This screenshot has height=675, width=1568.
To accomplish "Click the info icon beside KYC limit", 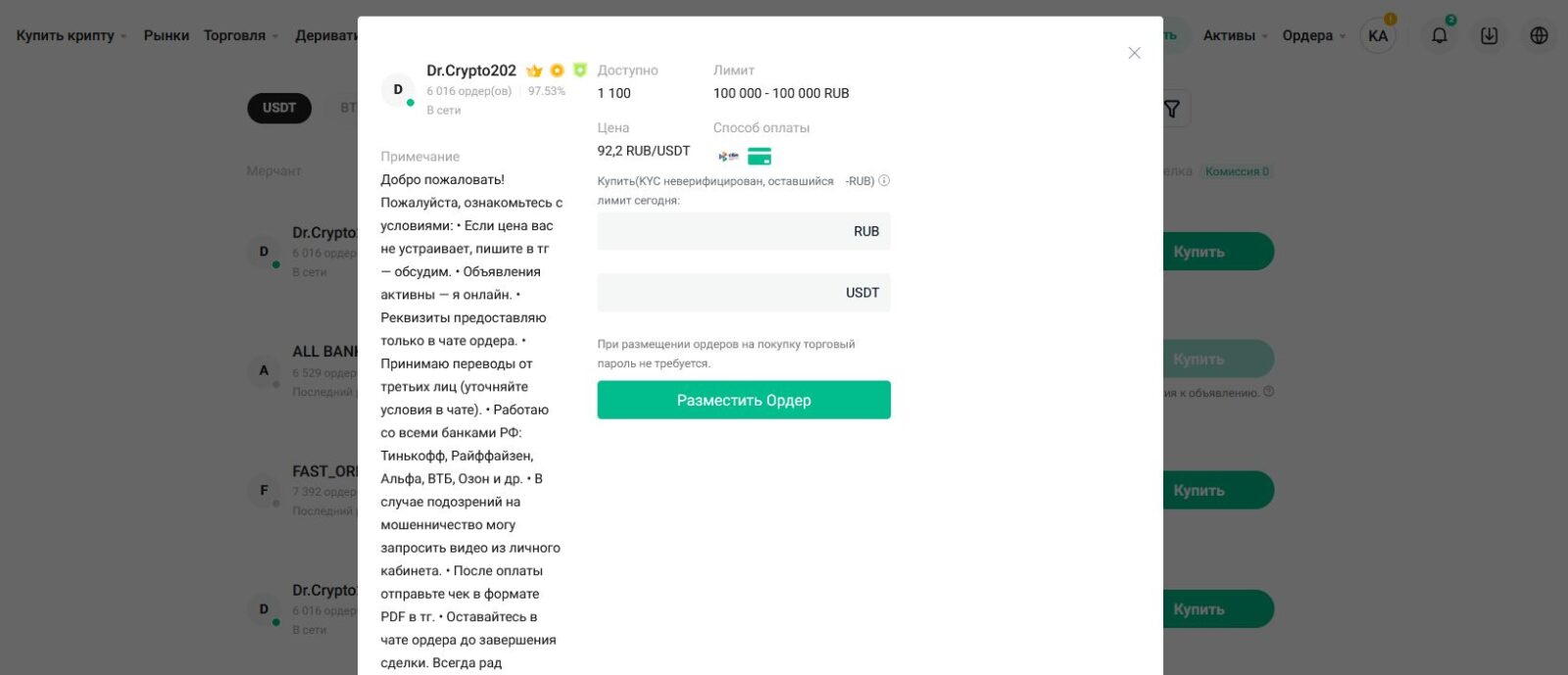I will click(884, 180).
